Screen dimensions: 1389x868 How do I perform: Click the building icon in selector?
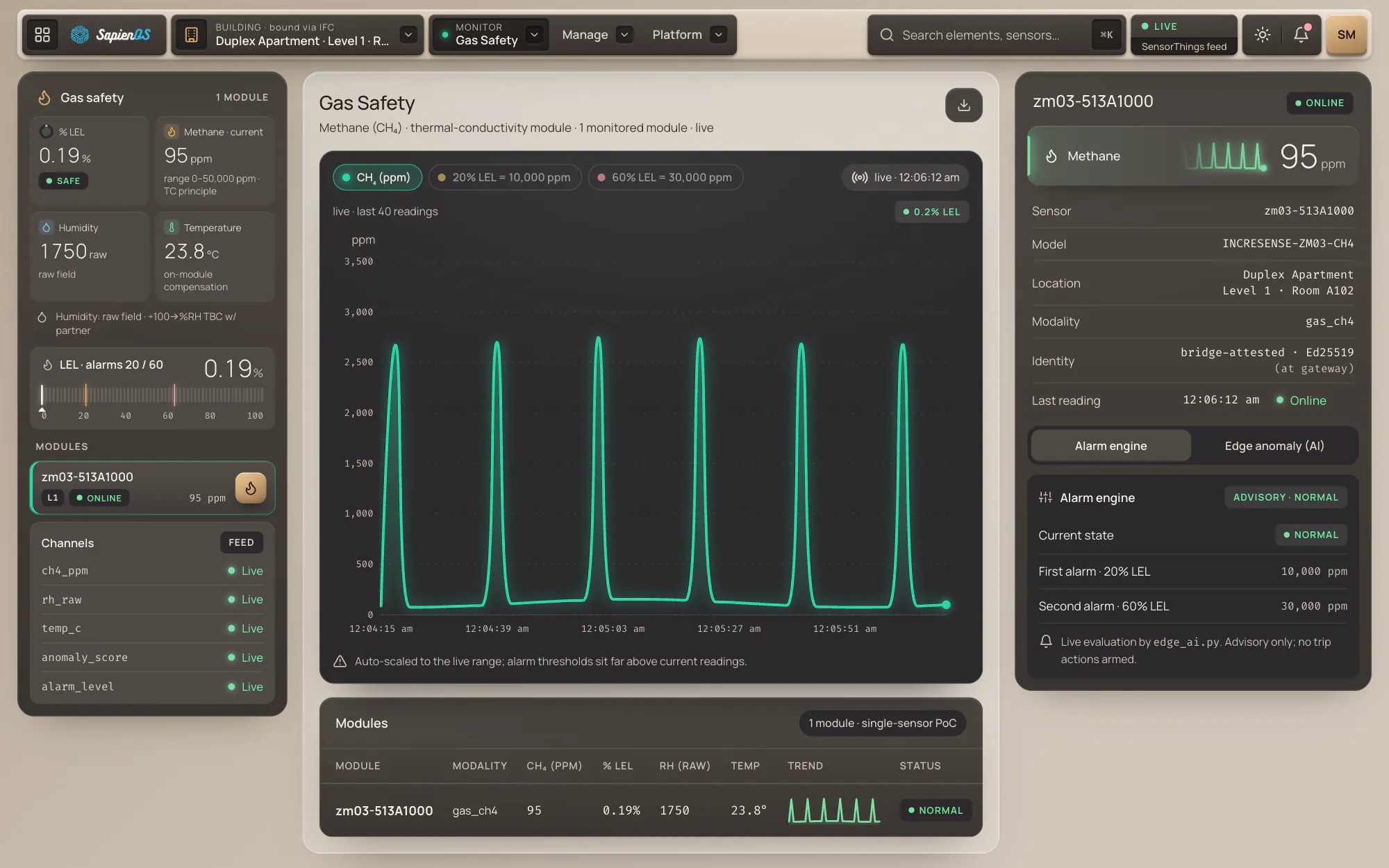192,35
